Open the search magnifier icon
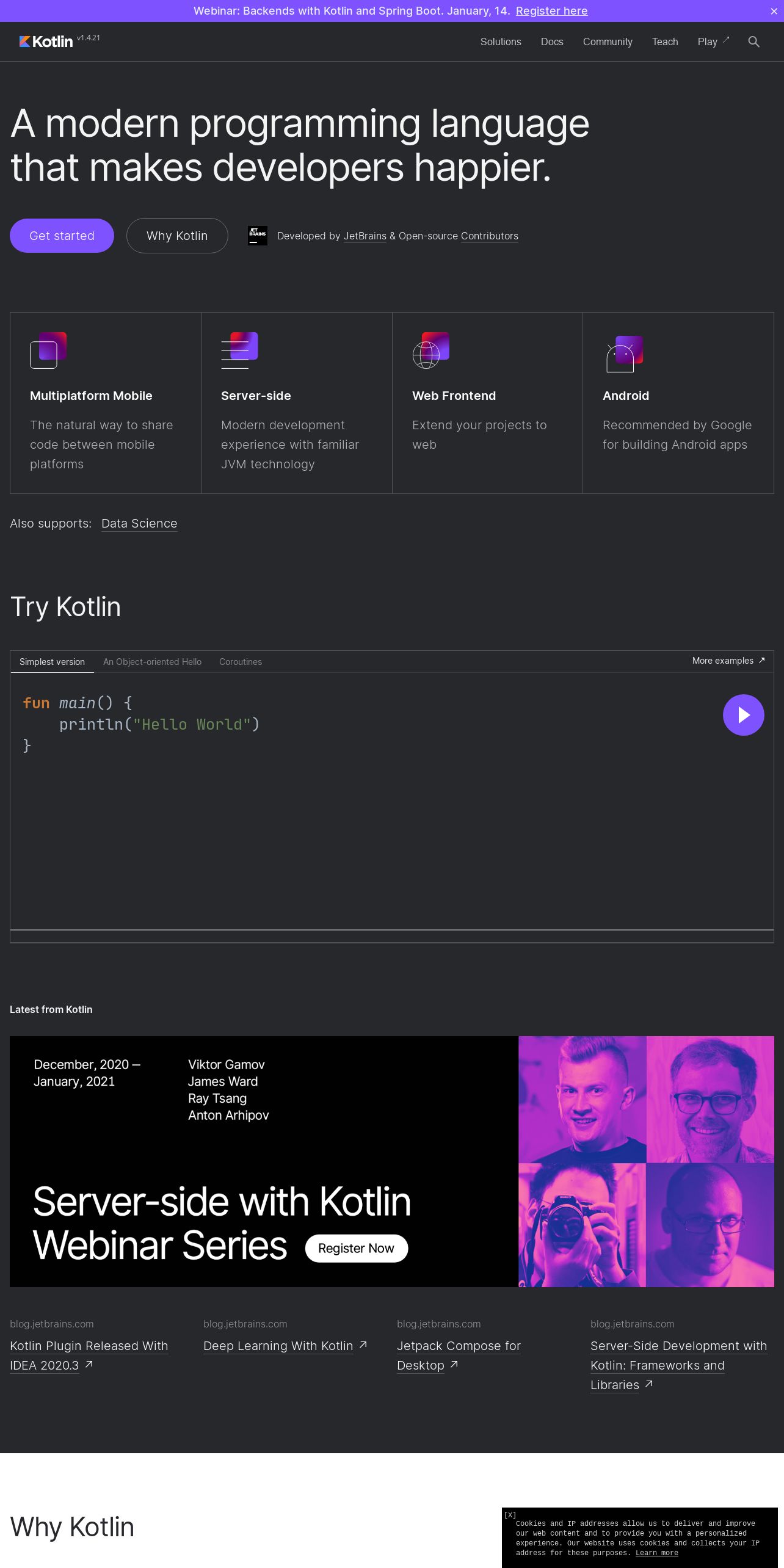 (x=753, y=42)
